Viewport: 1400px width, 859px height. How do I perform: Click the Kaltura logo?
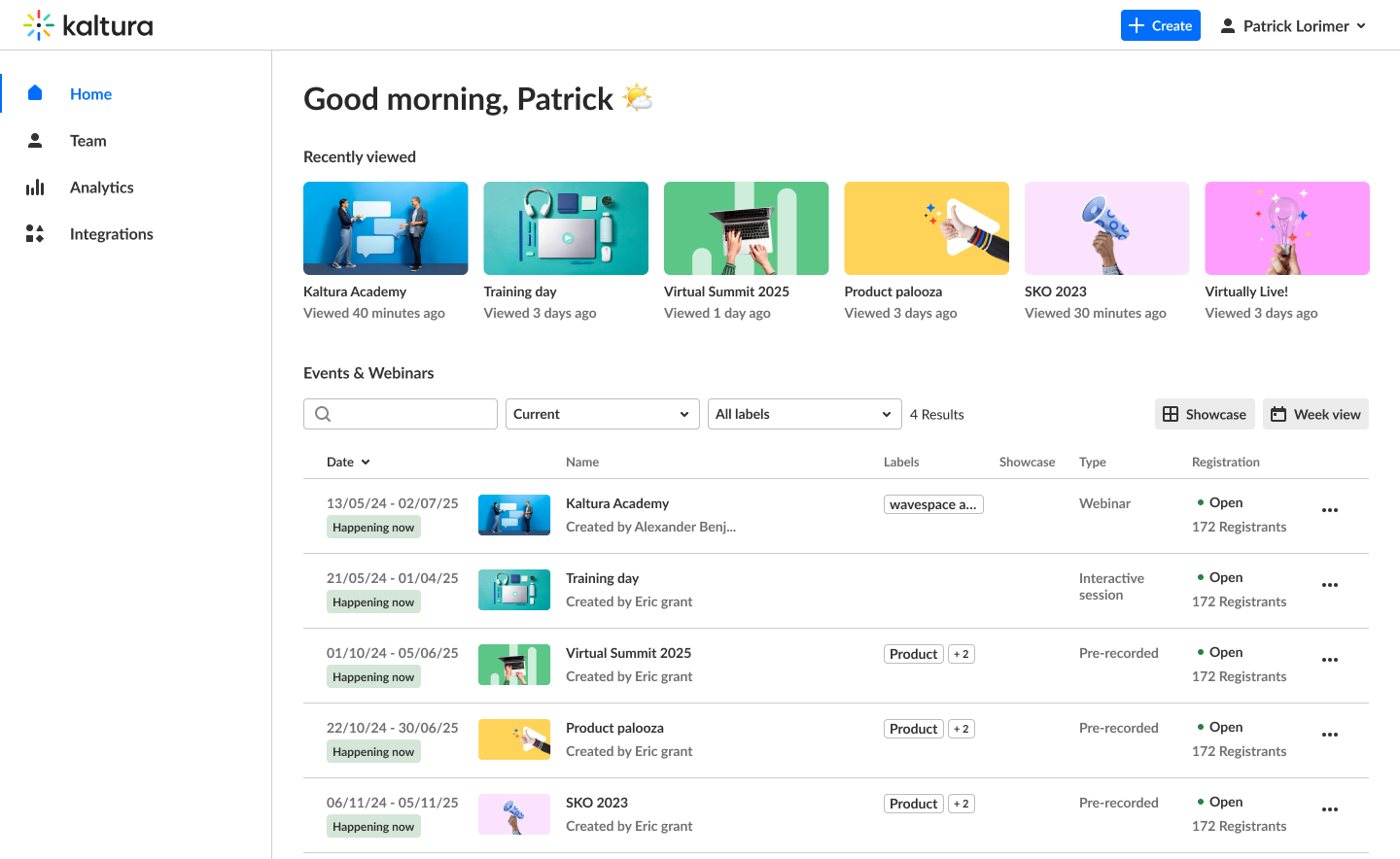click(87, 25)
